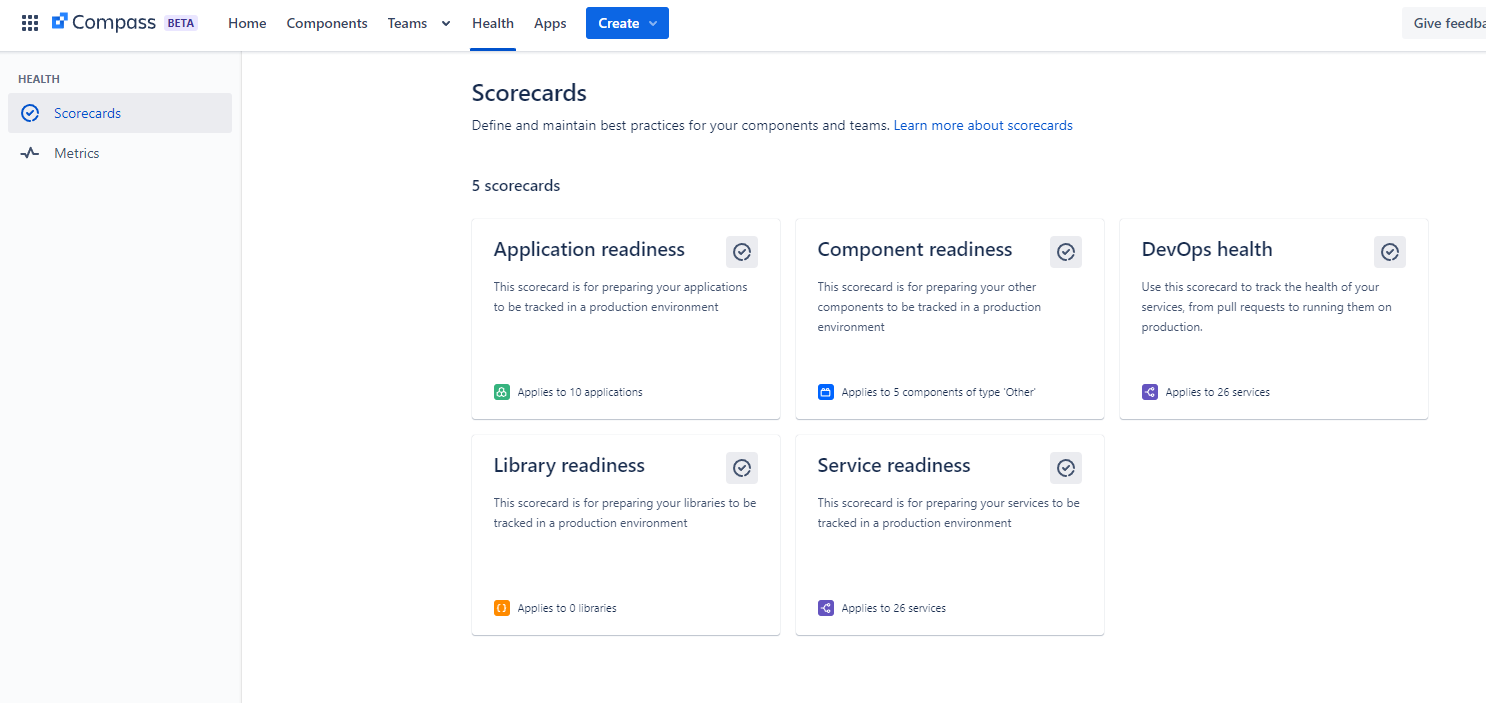Click the Library readiness scorecard badge icon
This screenshot has height=703, width=1486.
[x=742, y=468]
